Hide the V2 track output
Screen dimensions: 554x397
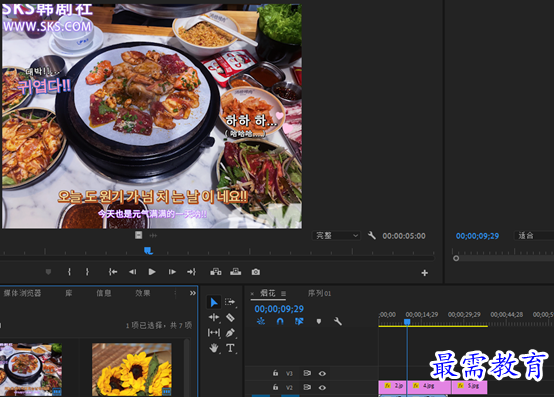coord(322,387)
